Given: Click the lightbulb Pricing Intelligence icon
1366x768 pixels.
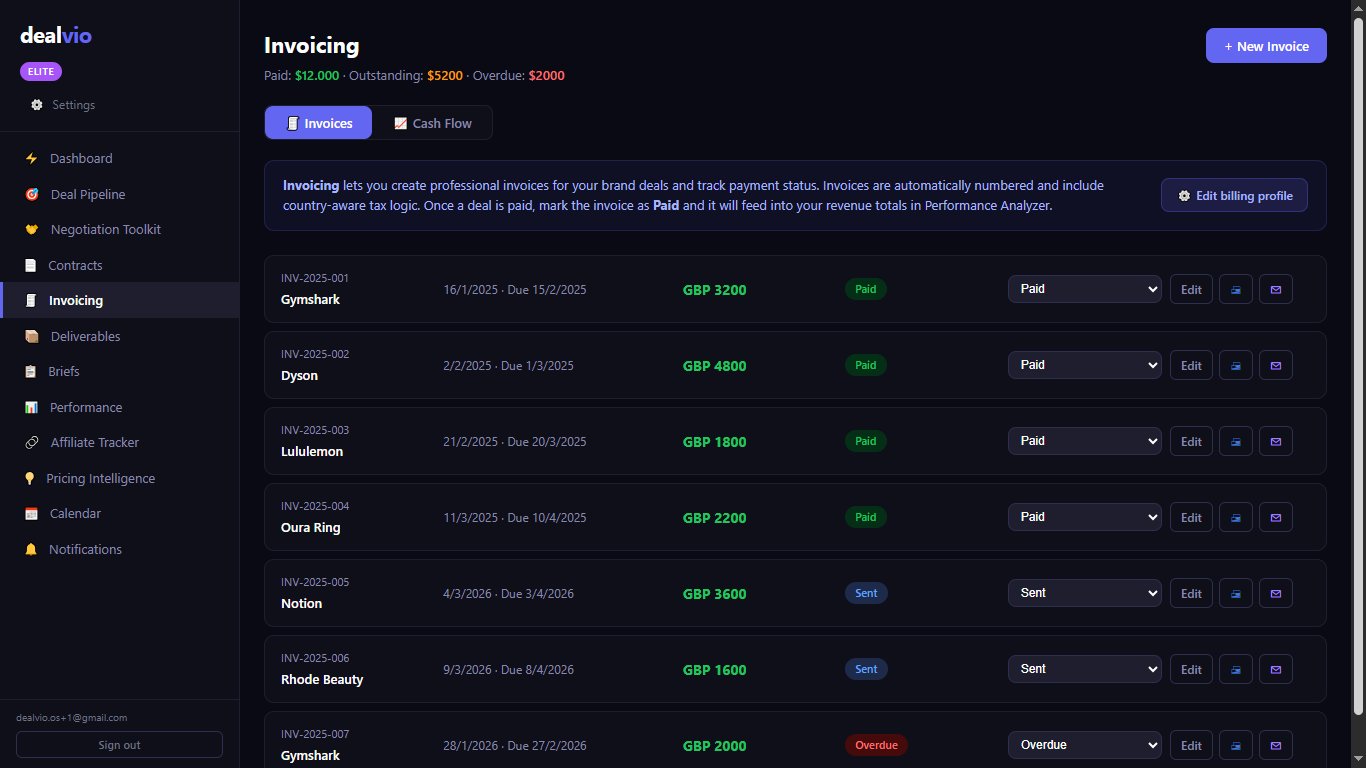Looking at the screenshot, I should [x=30, y=479].
